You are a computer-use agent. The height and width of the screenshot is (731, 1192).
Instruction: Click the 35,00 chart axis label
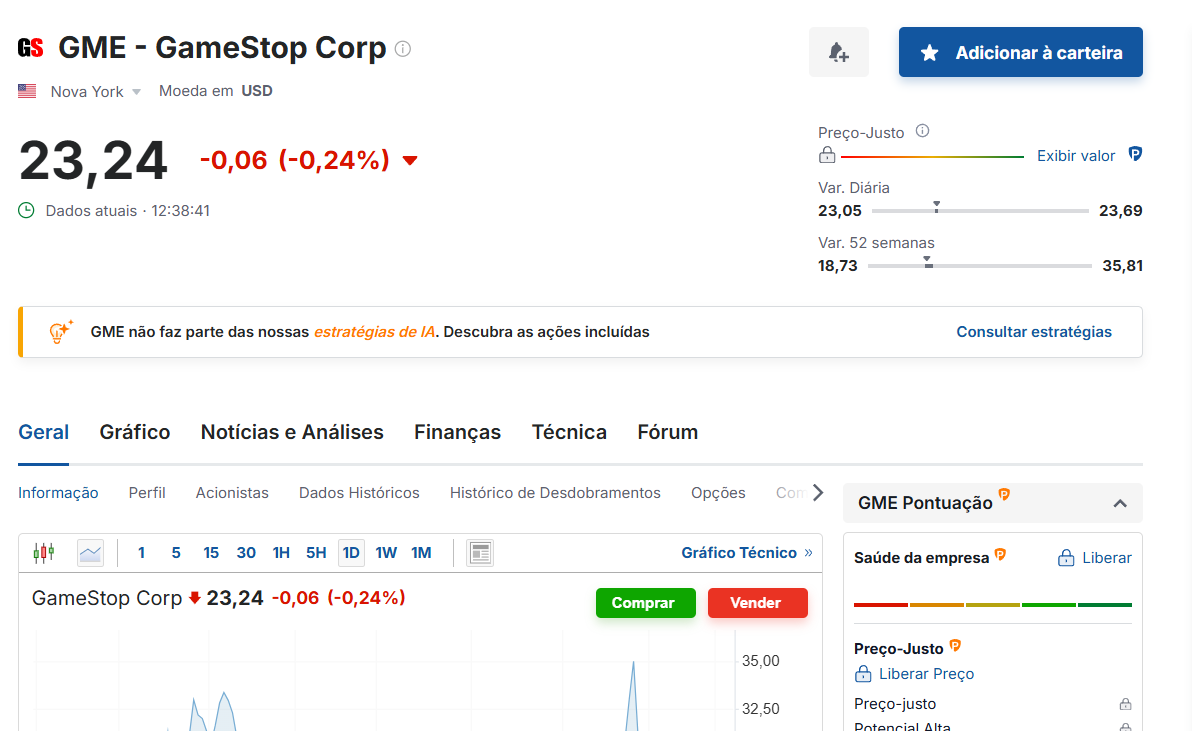pyautogui.click(x=760, y=661)
